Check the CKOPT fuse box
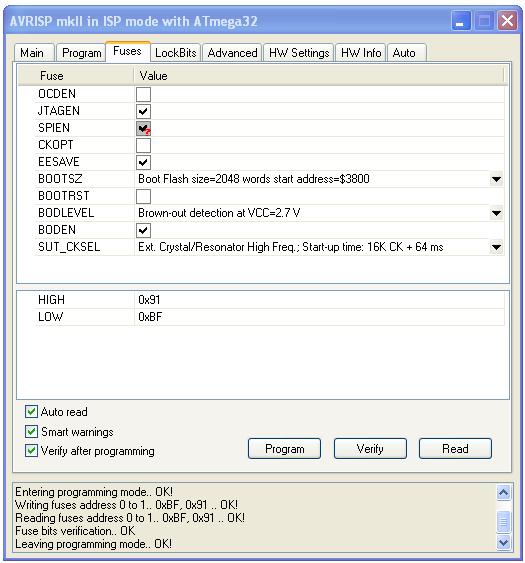The height and width of the screenshot is (563, 525). click(x=143, y=145)
